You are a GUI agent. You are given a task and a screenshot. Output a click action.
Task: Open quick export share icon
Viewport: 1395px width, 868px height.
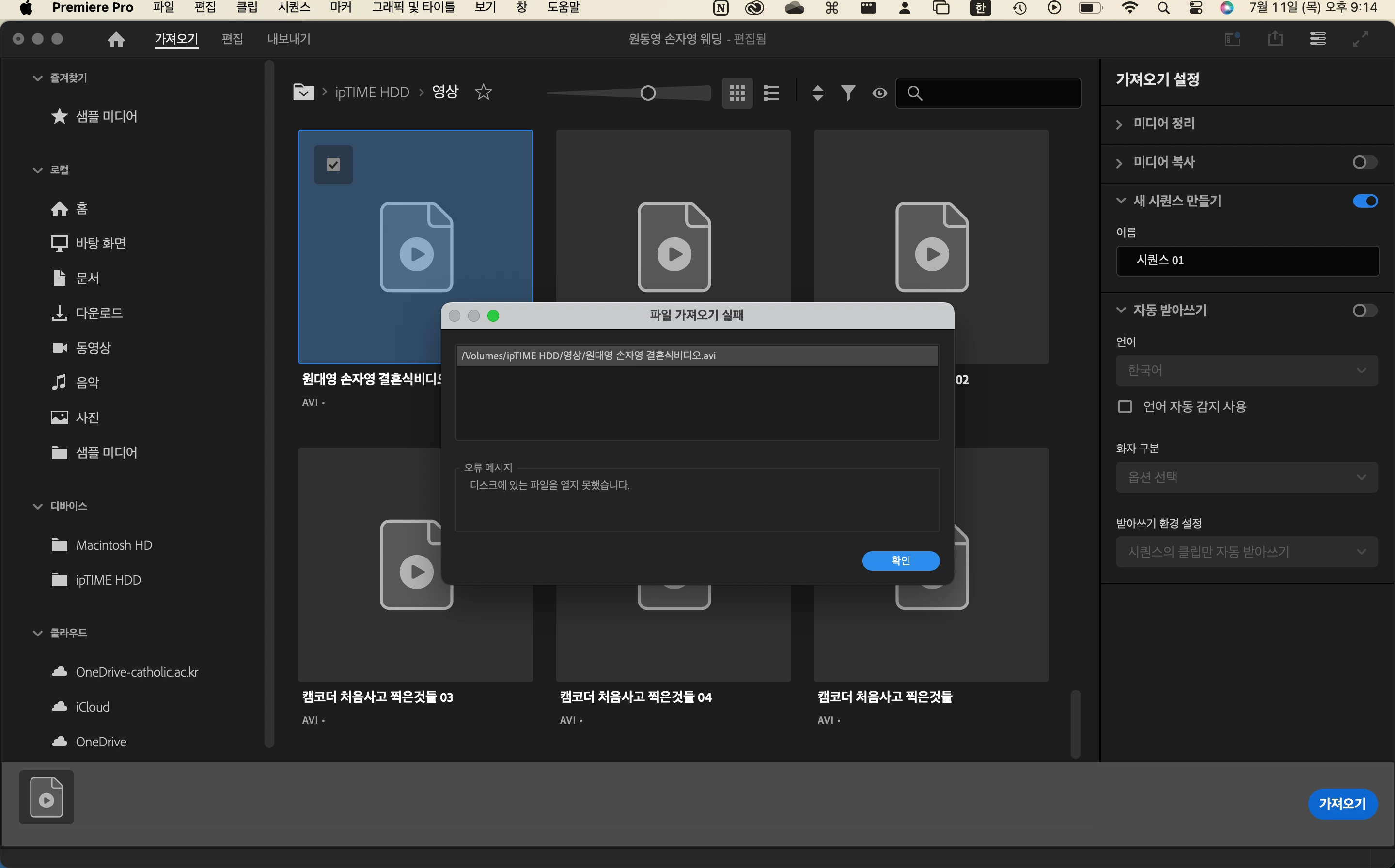(1275, 38)
